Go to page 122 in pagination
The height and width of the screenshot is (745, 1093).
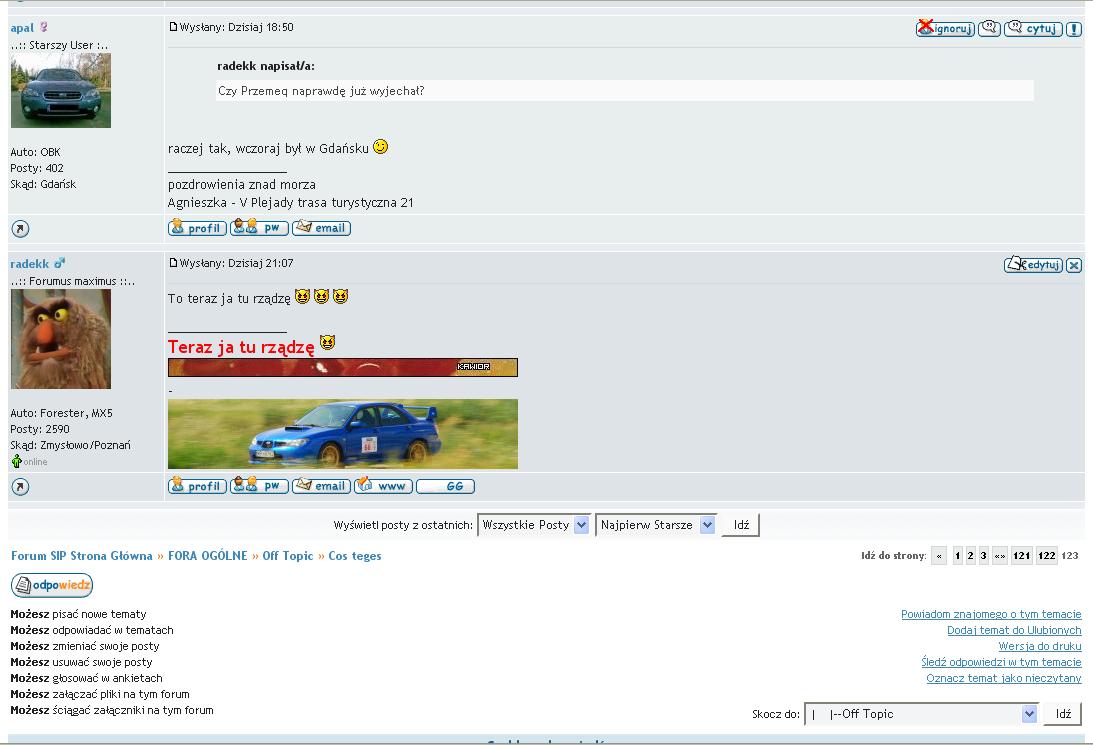(x=1046, y=556)
